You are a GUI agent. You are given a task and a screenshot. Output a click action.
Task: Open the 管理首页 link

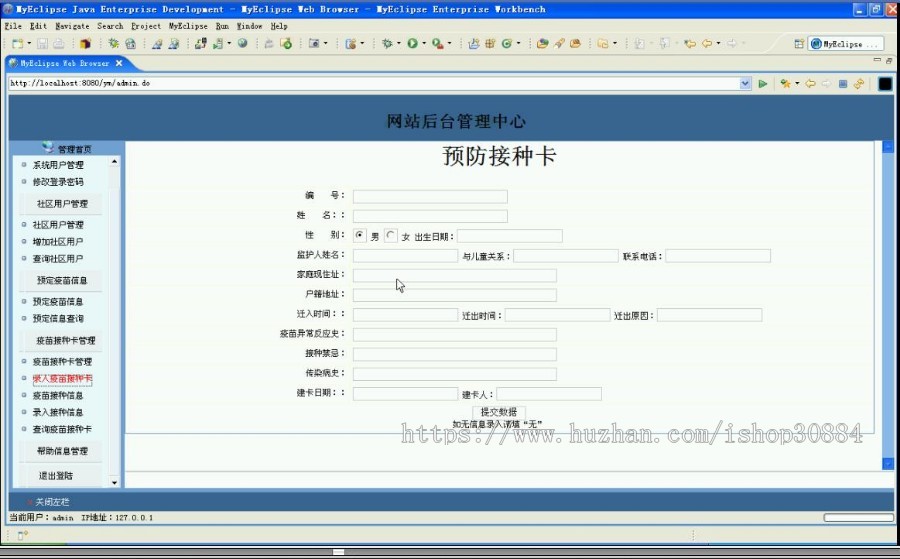pos(74,149)
